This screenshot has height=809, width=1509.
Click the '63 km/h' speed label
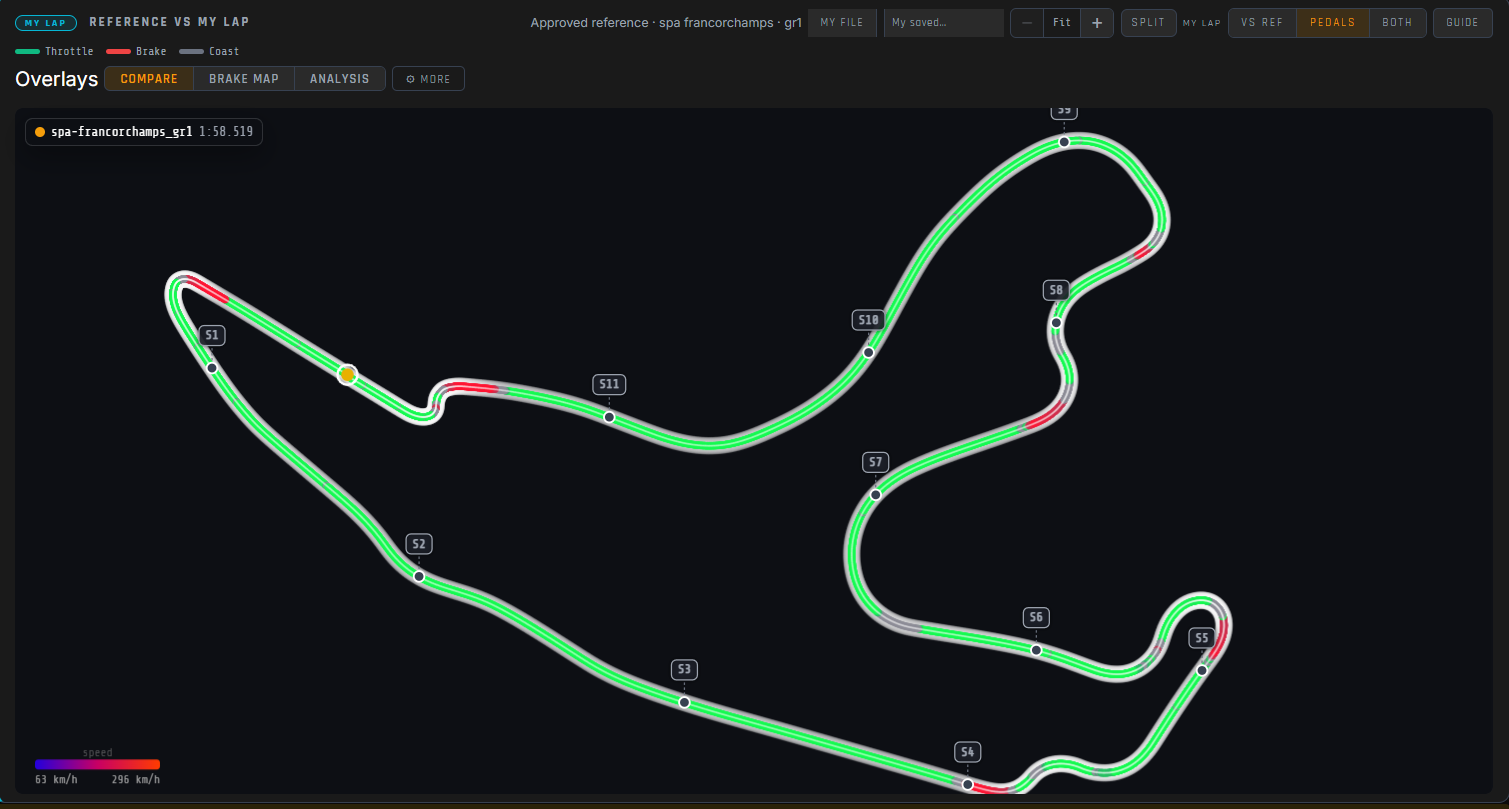coord(56,780)
